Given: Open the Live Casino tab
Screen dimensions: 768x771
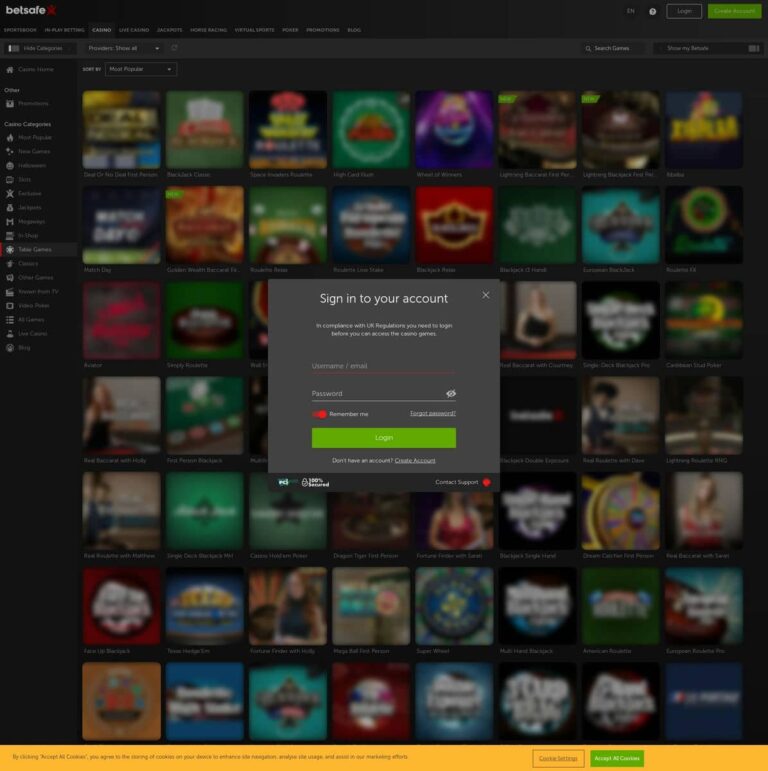Looking at the screenshot, I should 134,30.
